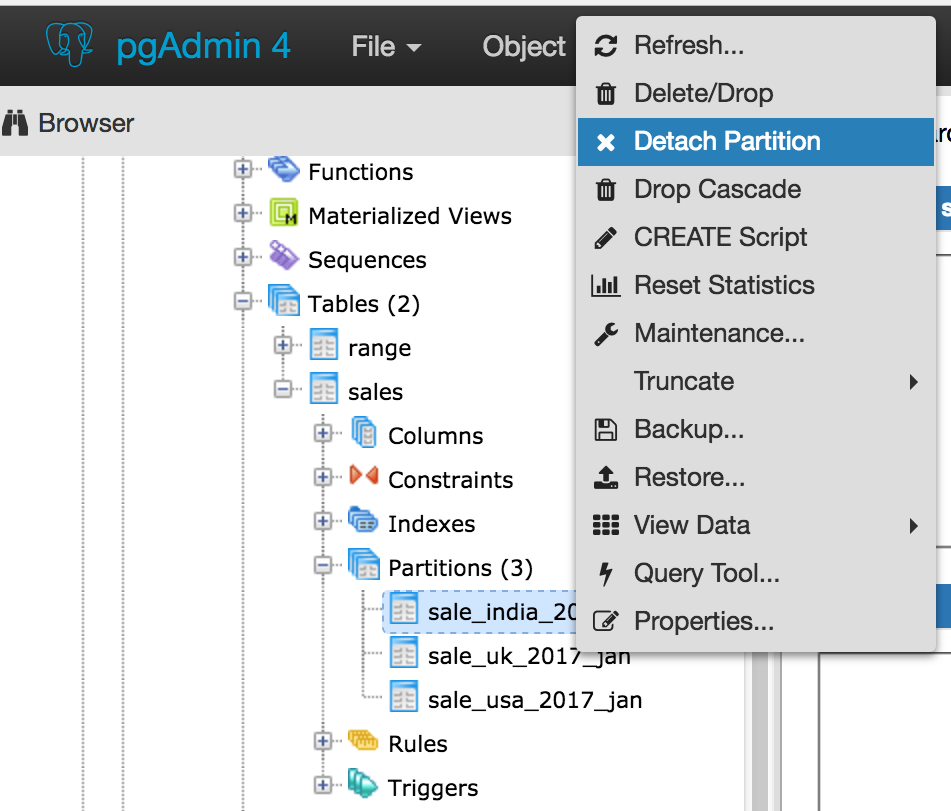Expand the Columns node
Screen dimensions: 951x811
click(323, 434)
